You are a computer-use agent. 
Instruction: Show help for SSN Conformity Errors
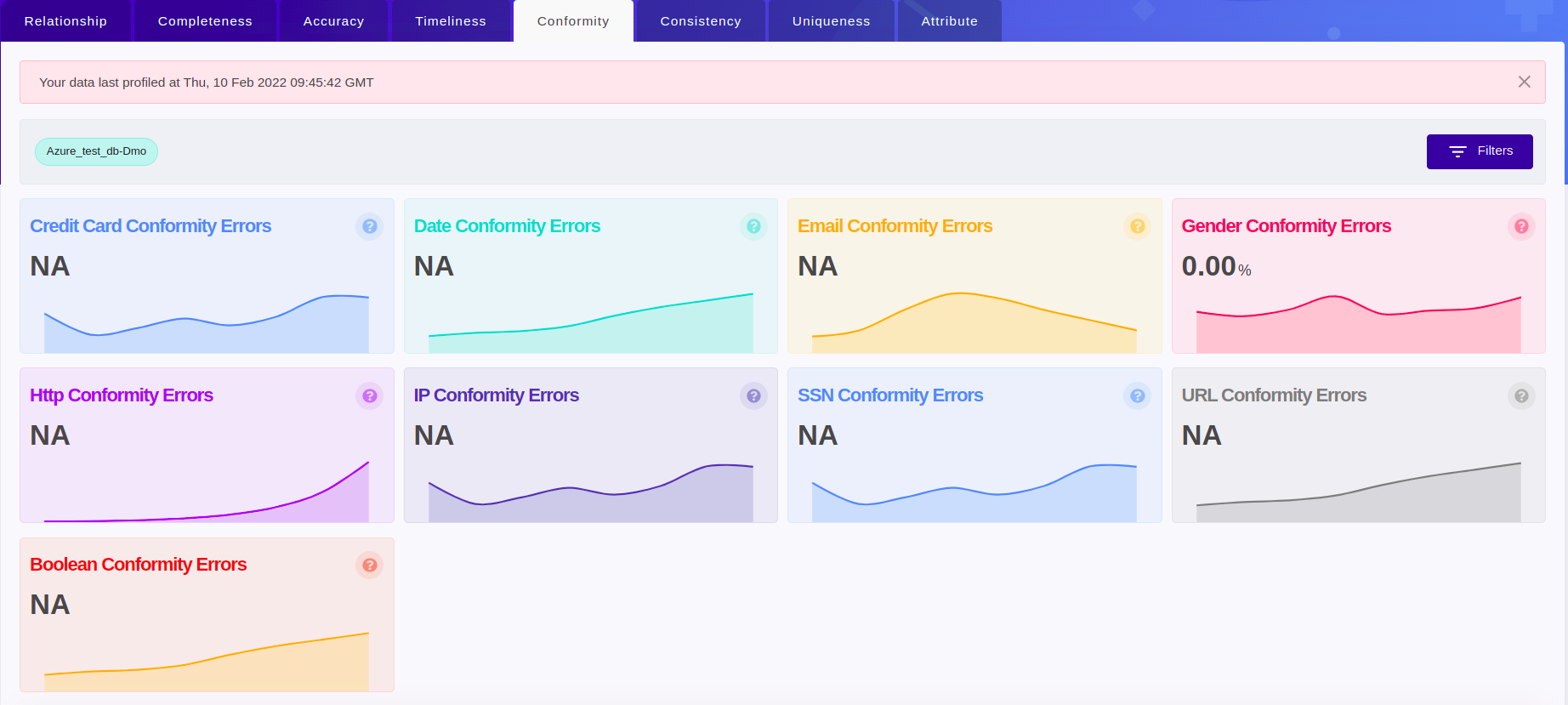click(x=1137, y=395)
